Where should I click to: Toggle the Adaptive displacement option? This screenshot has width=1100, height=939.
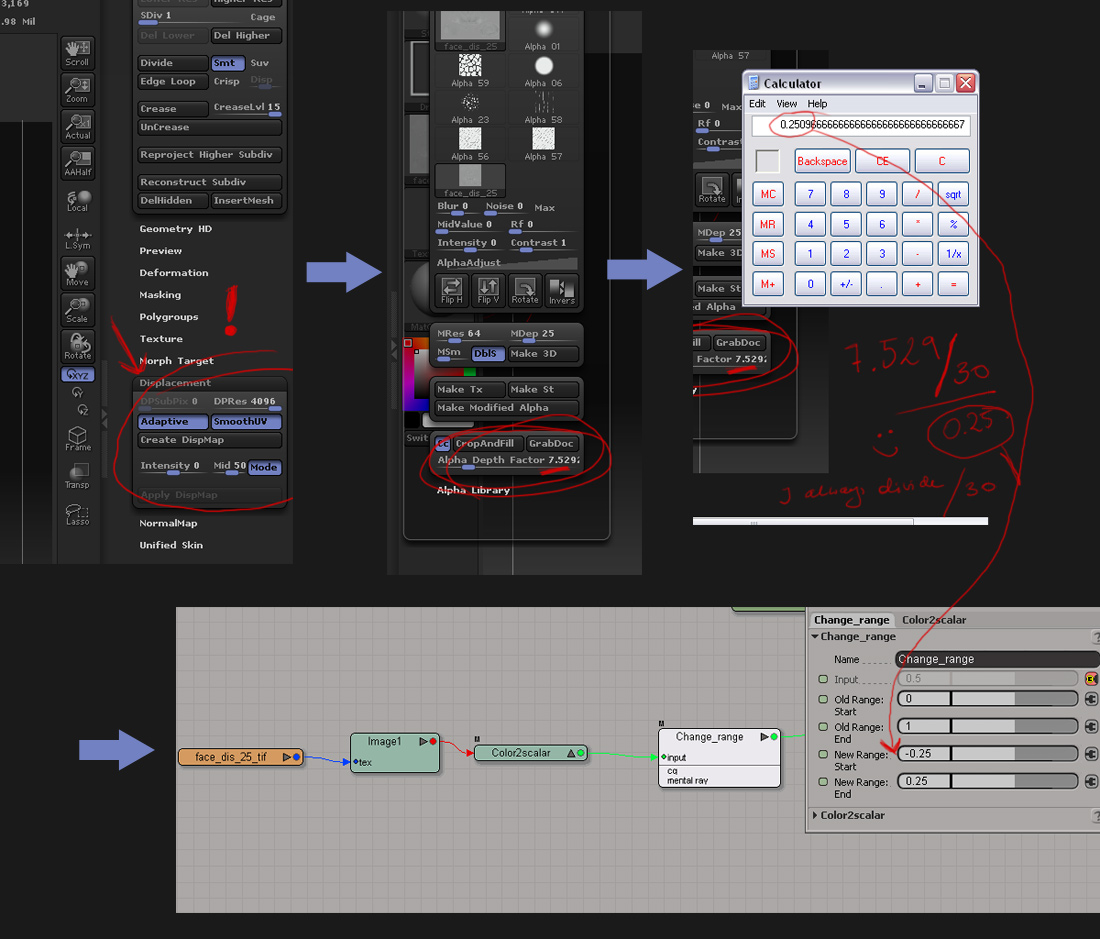pos(172,422)
